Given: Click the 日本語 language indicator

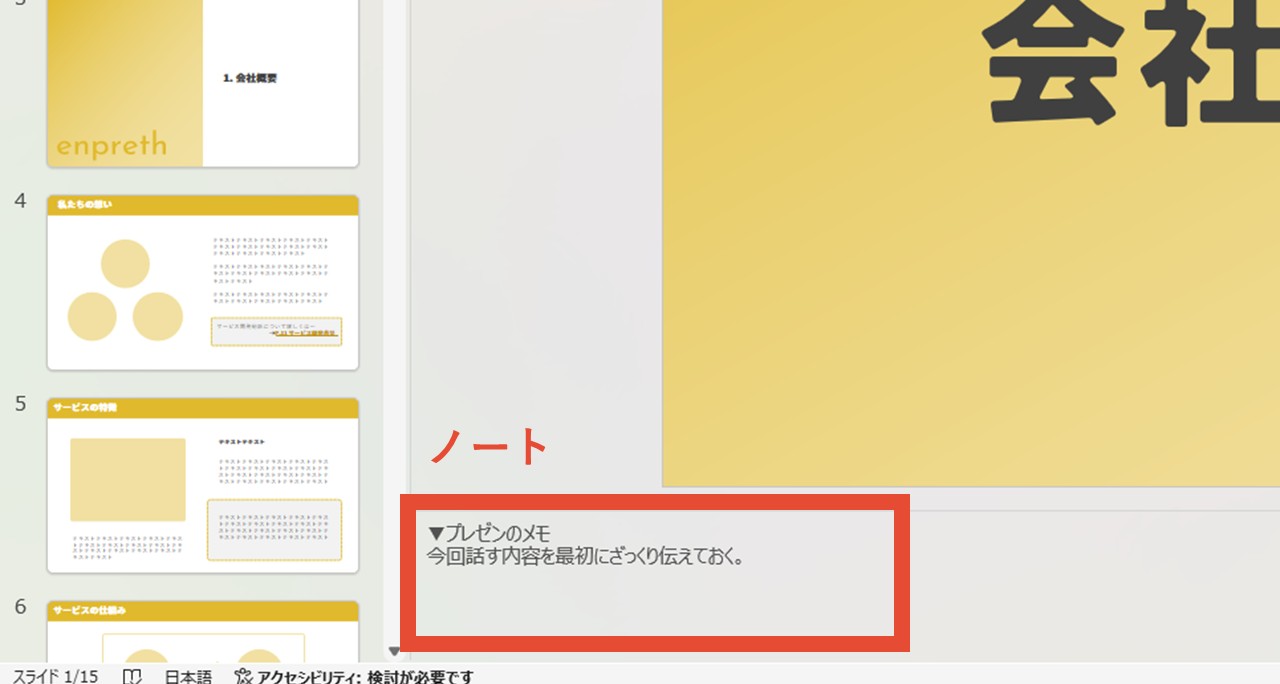Looking at the screenshot, I should [188, 677].
